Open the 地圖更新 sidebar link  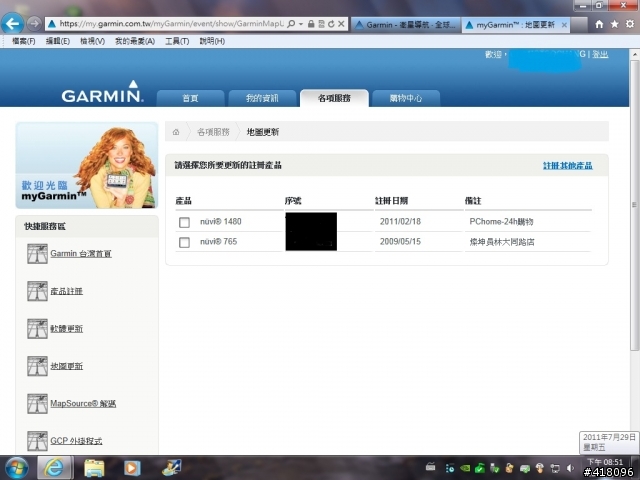point(67,366)
